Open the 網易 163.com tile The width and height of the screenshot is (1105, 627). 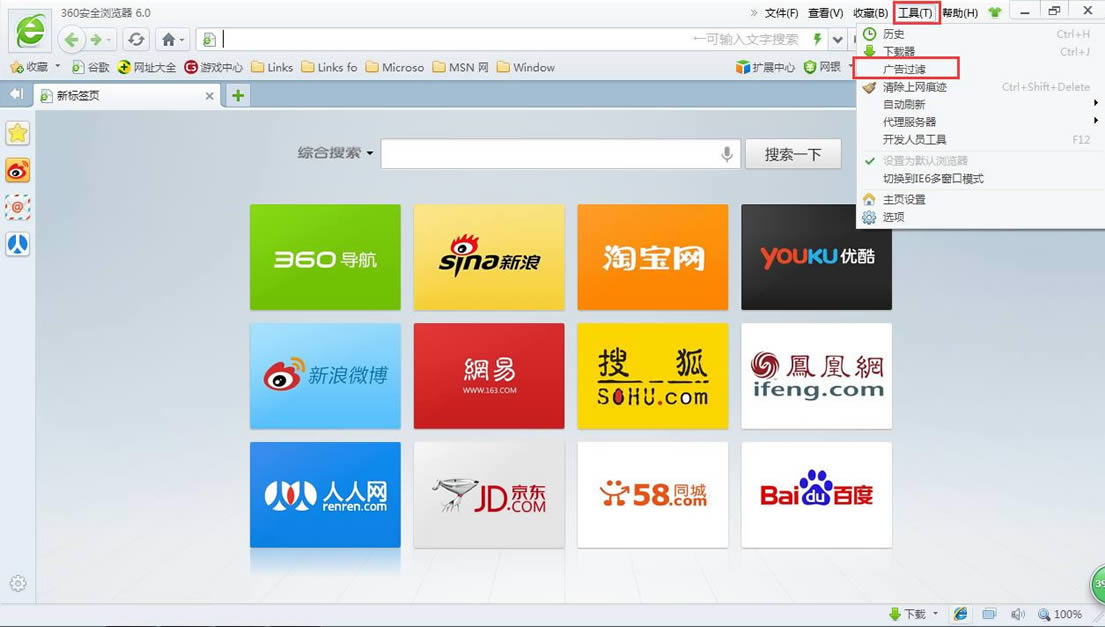[489, 376]
